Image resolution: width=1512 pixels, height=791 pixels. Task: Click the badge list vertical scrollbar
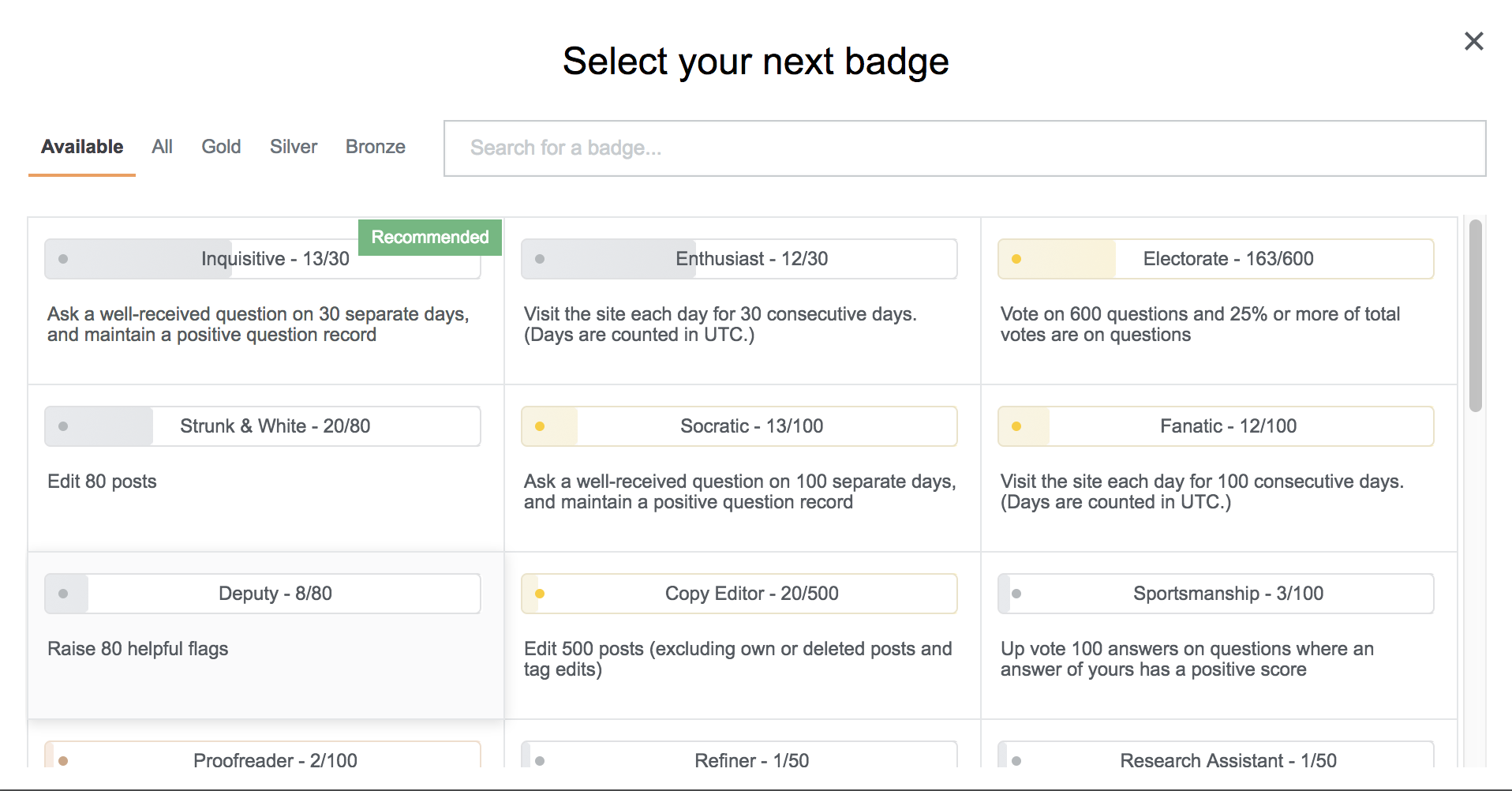1475,316
